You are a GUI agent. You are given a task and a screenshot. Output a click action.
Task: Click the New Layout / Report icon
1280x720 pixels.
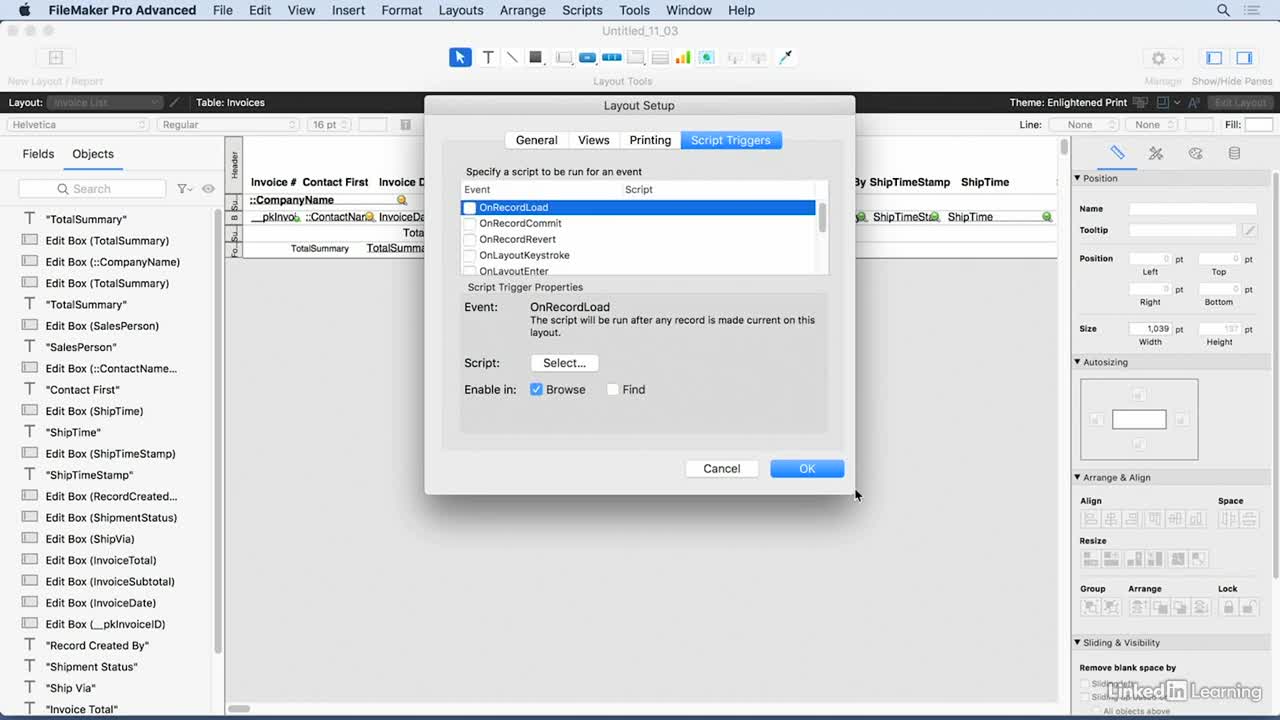(x=56, y=58)
